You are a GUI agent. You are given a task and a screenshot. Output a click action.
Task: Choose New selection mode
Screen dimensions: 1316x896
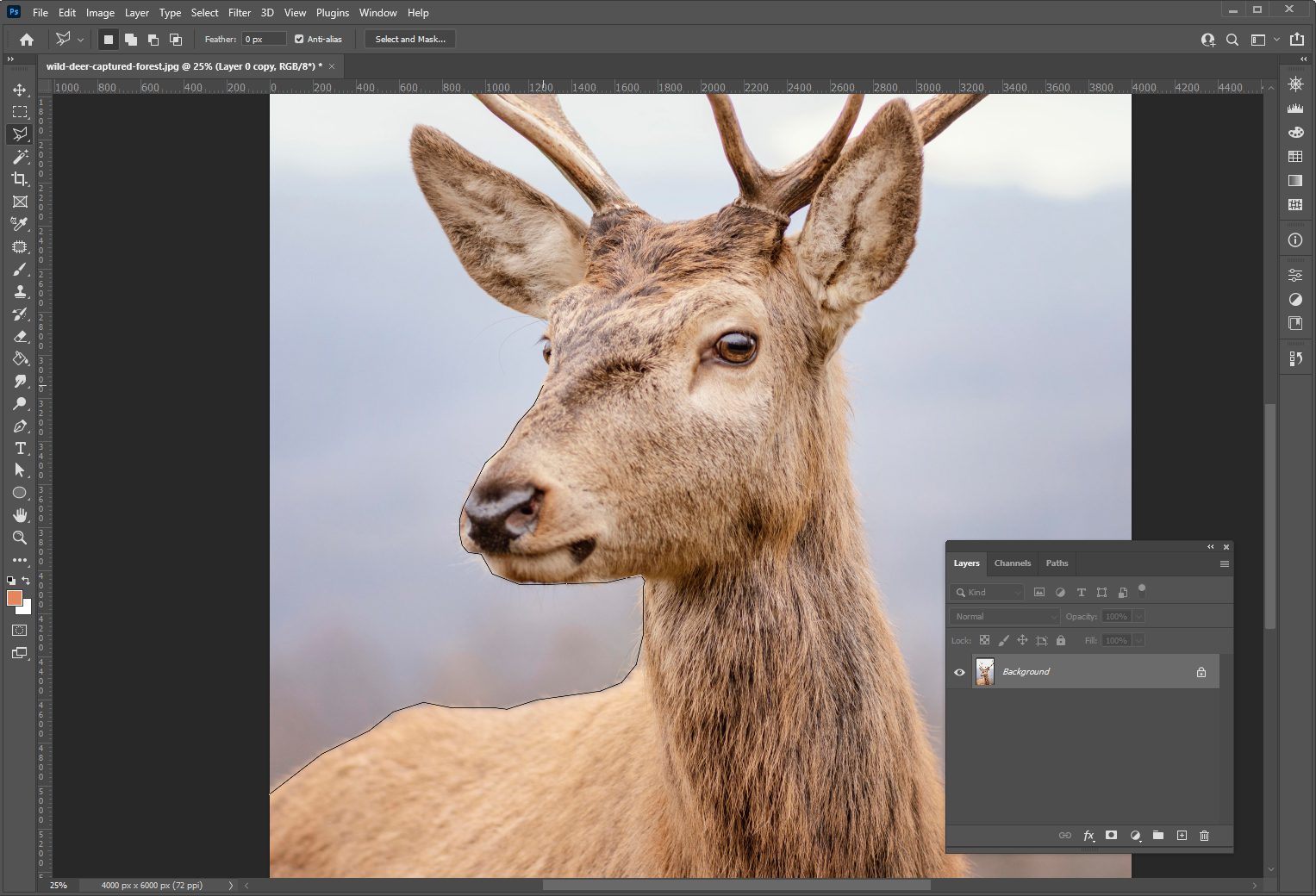tap(108, 39)
